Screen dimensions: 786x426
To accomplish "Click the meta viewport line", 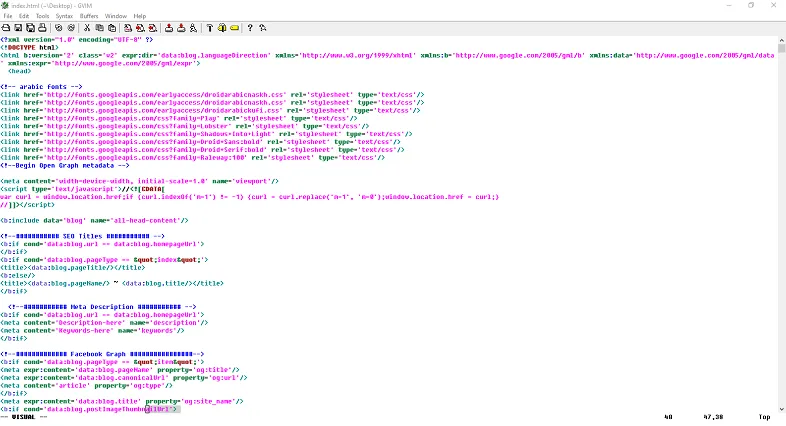I will click(139, 181).
